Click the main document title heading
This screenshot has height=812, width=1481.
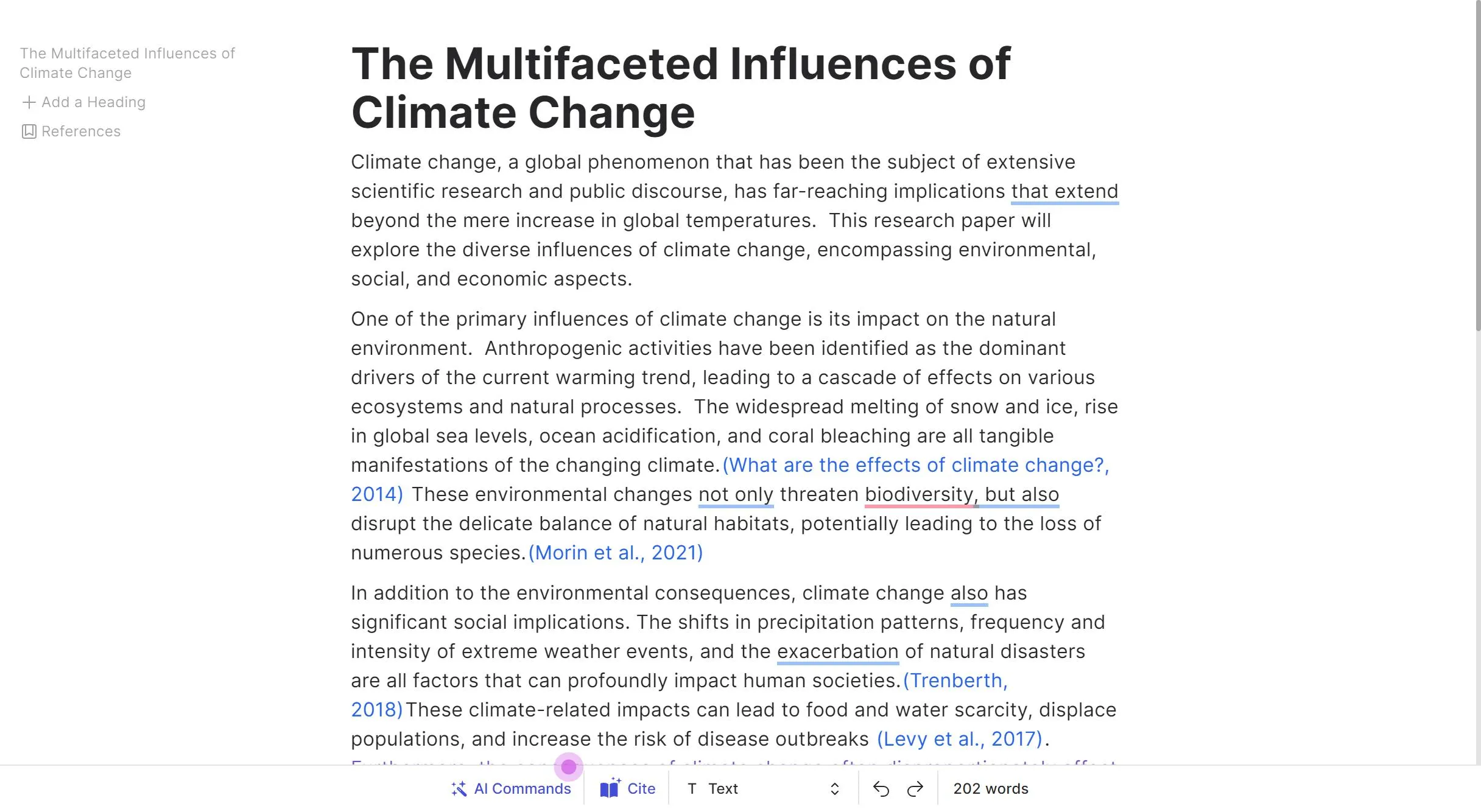(680, 88)
